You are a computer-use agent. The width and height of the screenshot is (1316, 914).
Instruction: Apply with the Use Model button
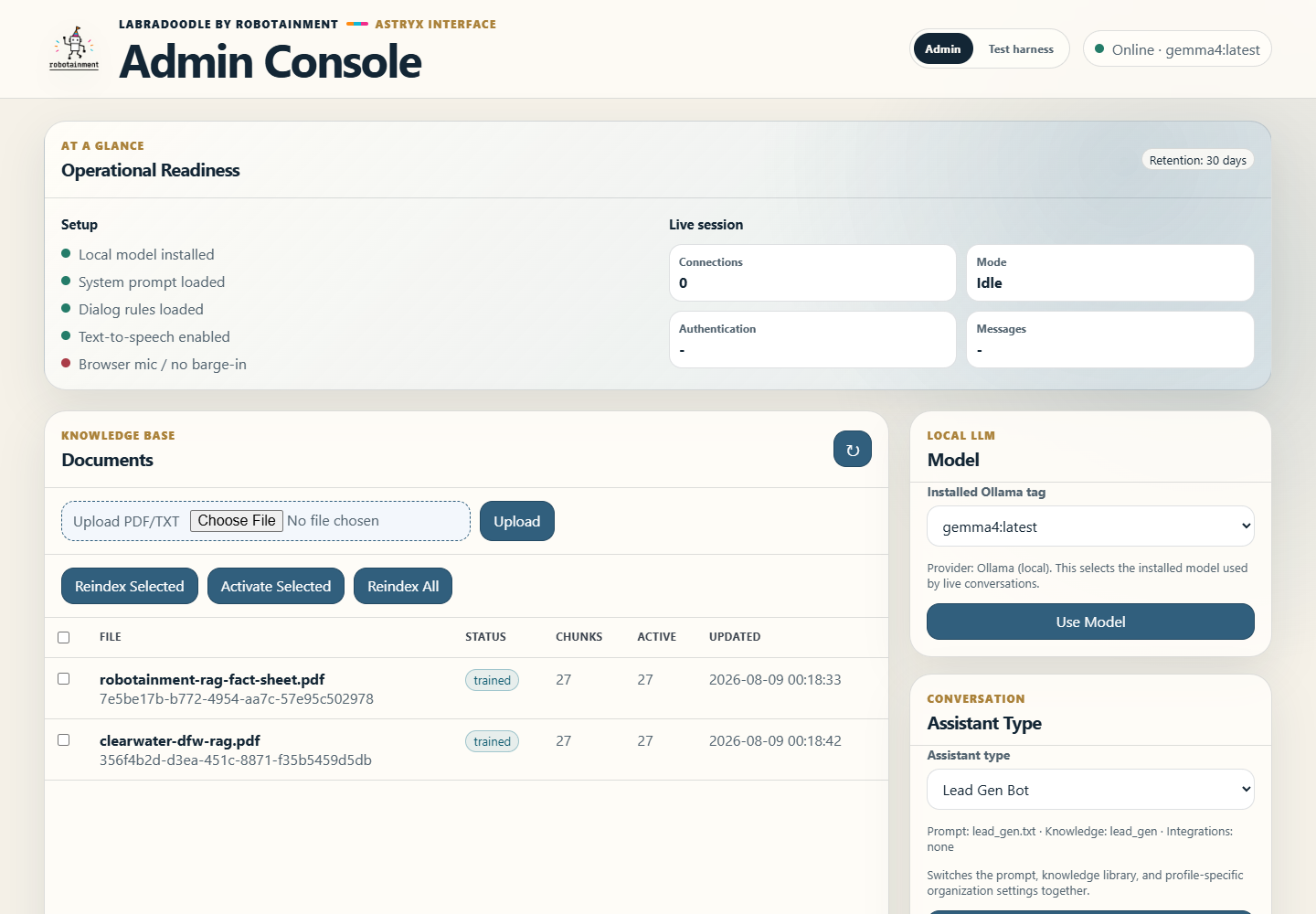1090,622
